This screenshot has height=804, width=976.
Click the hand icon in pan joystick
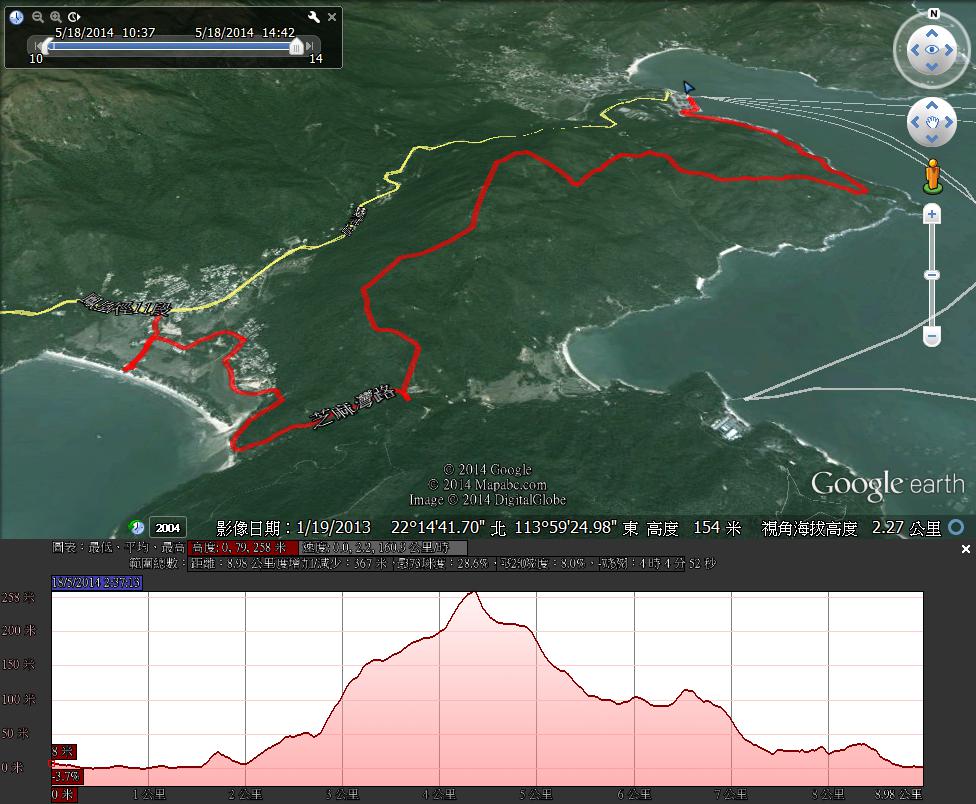pos(932,122)
